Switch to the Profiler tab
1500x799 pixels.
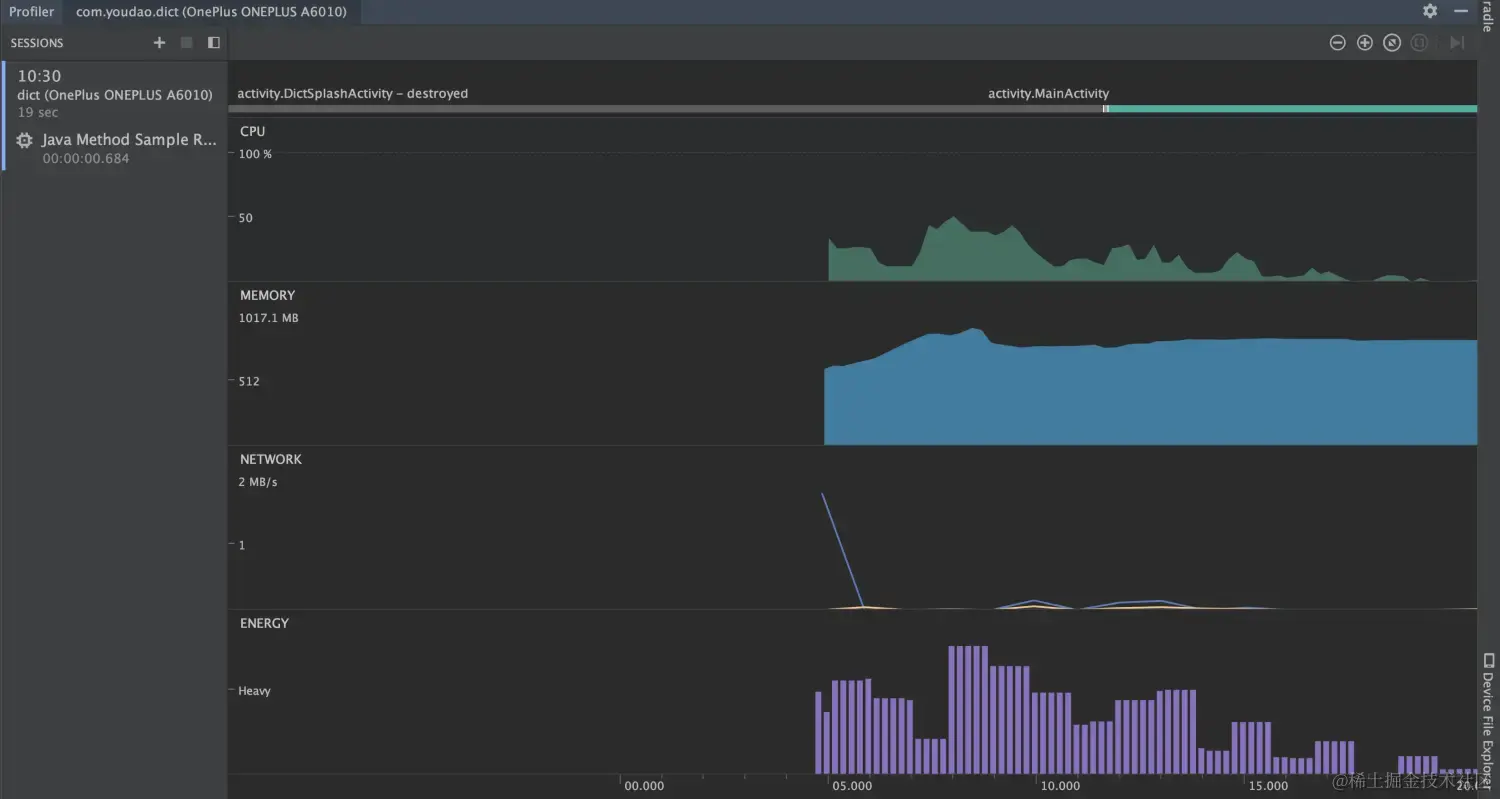(x=31, y=11)
